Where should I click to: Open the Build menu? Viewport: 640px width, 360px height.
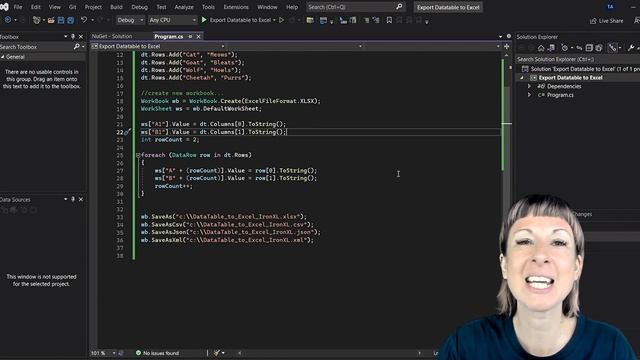(116, 7)
